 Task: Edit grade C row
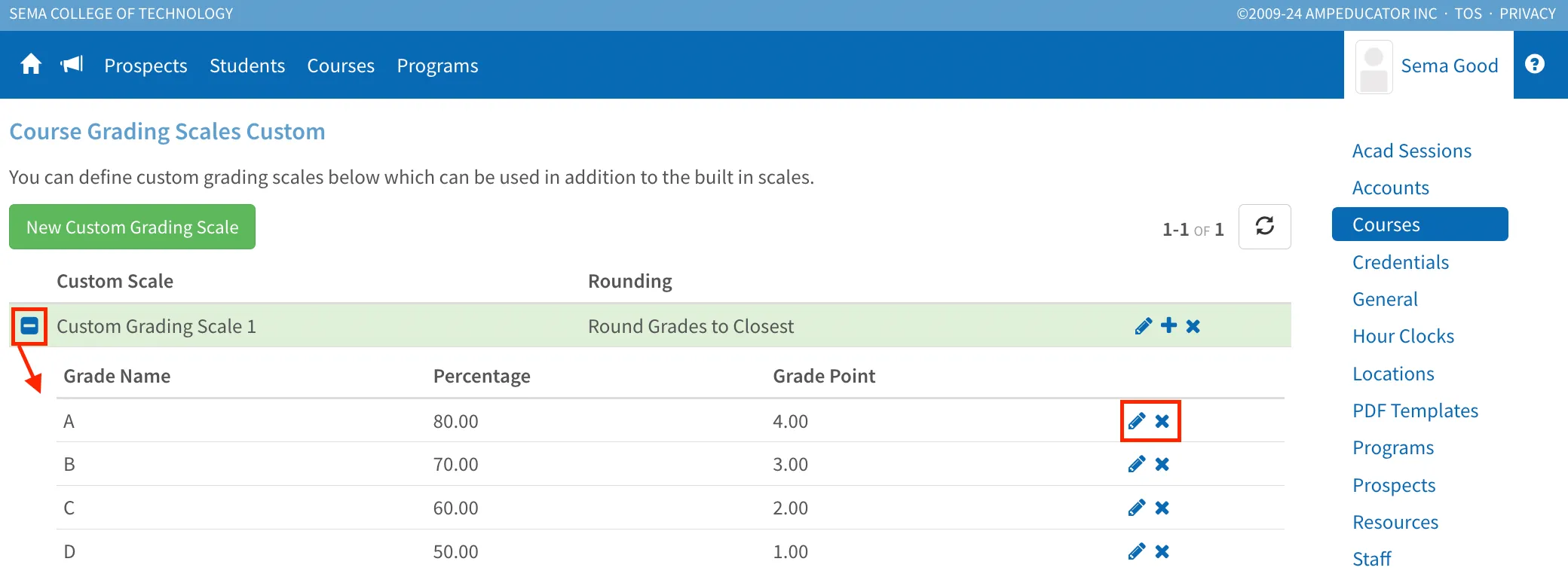pos(1137,508)
